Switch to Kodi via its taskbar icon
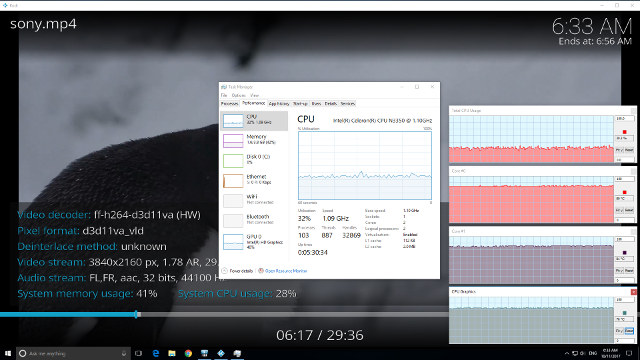 click(x=221, y=353)
